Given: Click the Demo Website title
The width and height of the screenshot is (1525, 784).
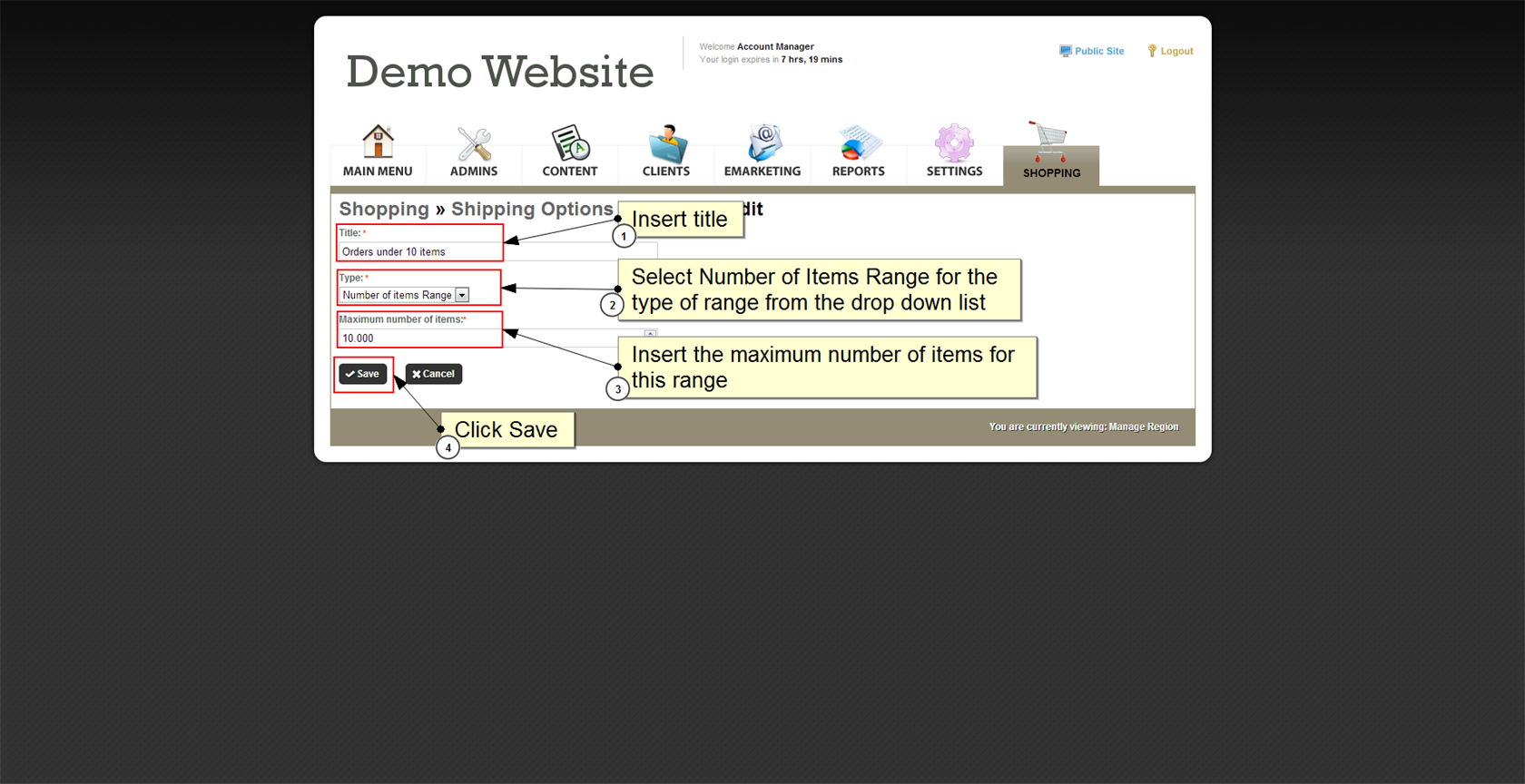Looking at the screenshot, I should point(499,72).
